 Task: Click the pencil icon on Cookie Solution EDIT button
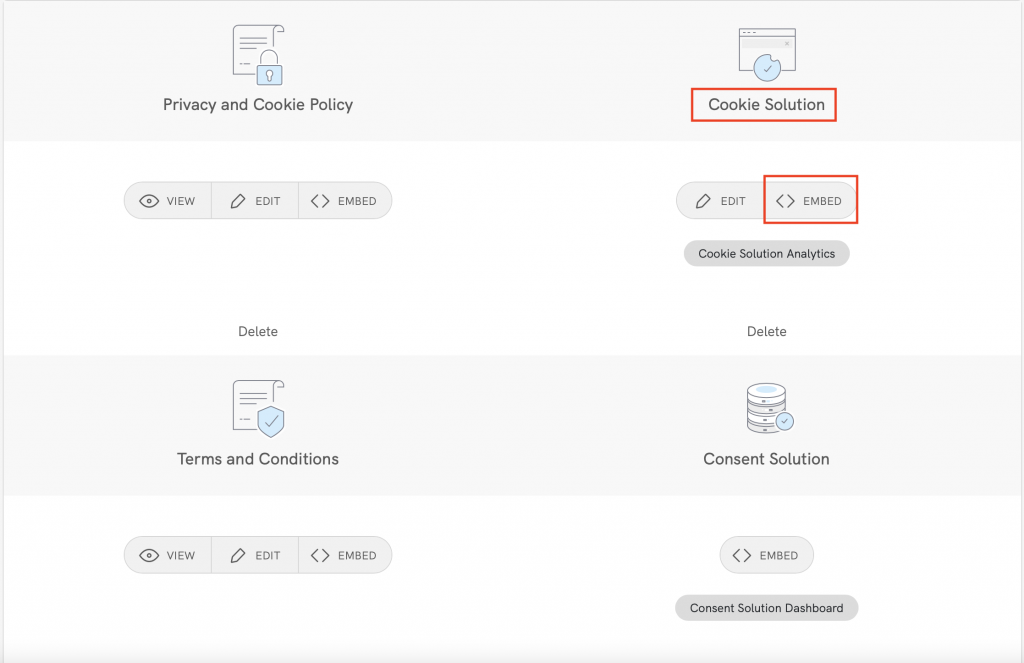point(706,200)
